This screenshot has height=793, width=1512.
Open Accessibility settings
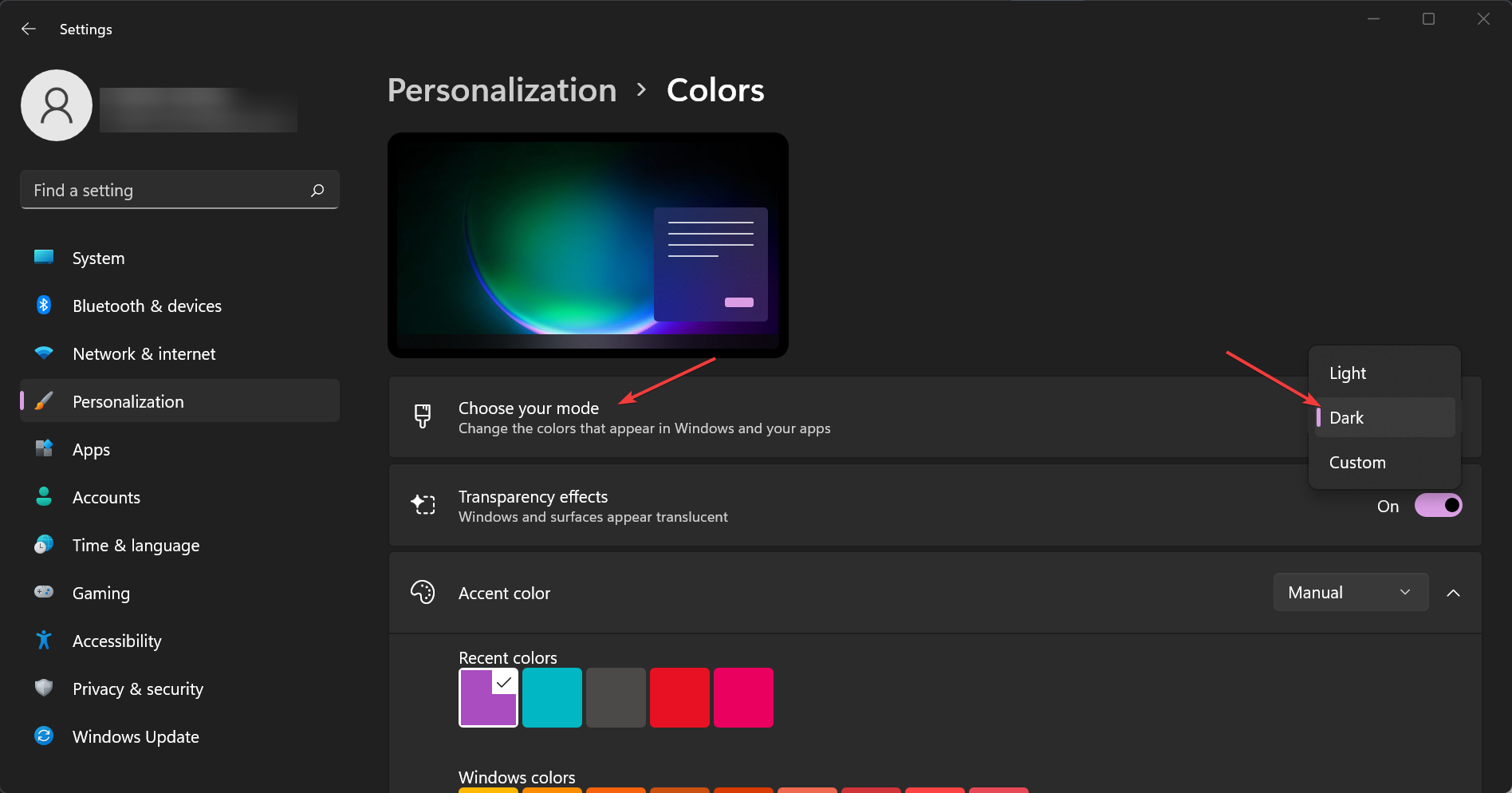point(116,641)
